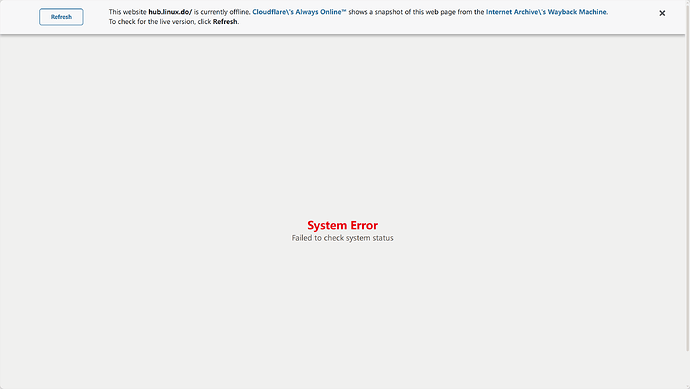Click 'Failed to check system status' text
This screenshot has width=690, height=389.
pyautogui.click(x=342, y=238)
